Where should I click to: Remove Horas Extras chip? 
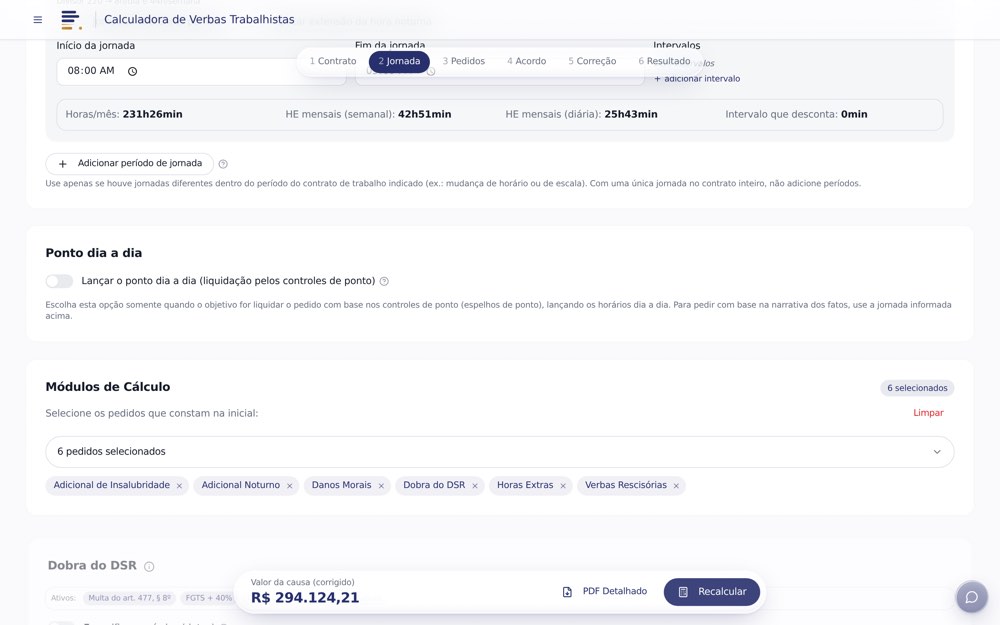(563, 486)
